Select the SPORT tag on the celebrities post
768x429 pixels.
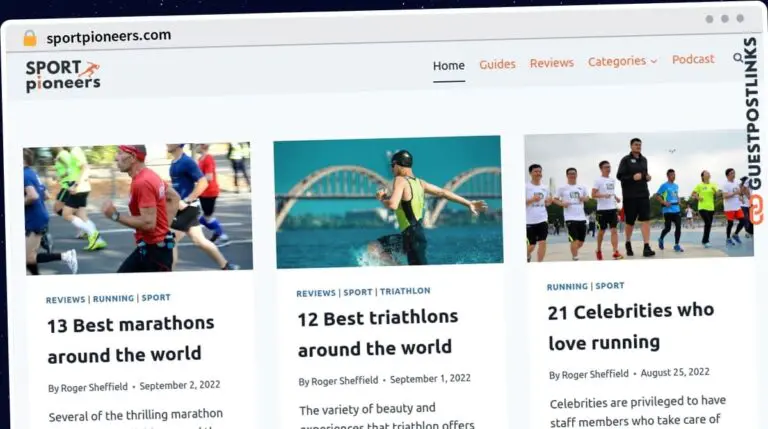tap(610, 286)
